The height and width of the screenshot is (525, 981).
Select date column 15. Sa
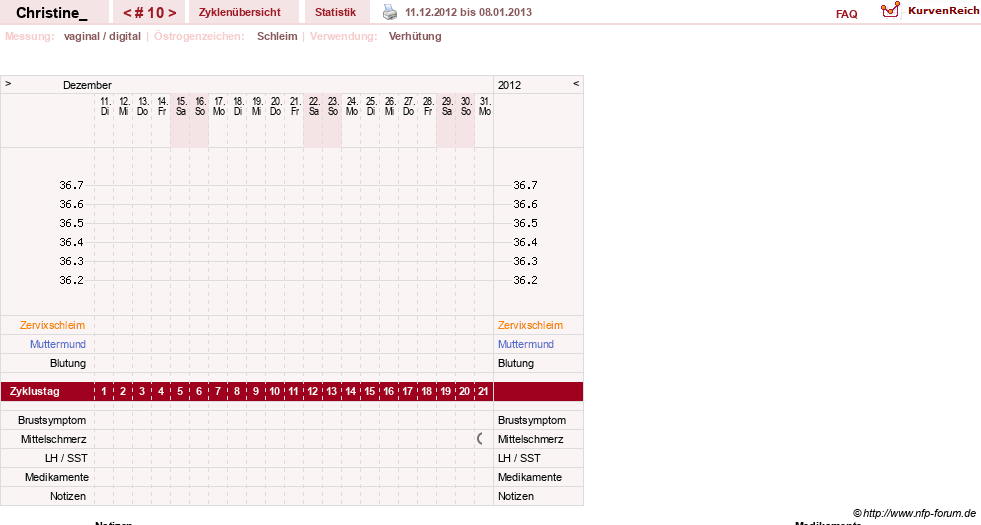tap(180, 106)
